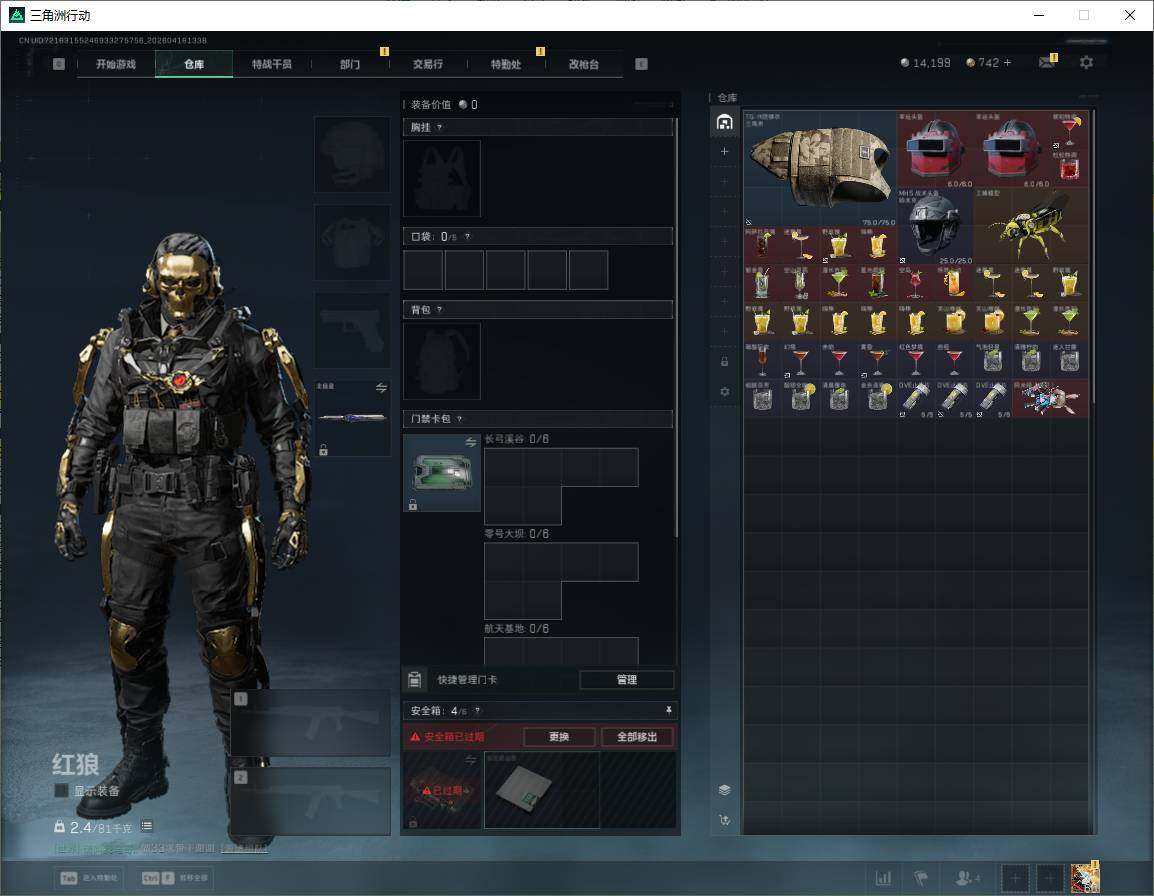Click the flag icon in bottom bar
Viewport: 1154px width, 896px height.
point(921,878)
